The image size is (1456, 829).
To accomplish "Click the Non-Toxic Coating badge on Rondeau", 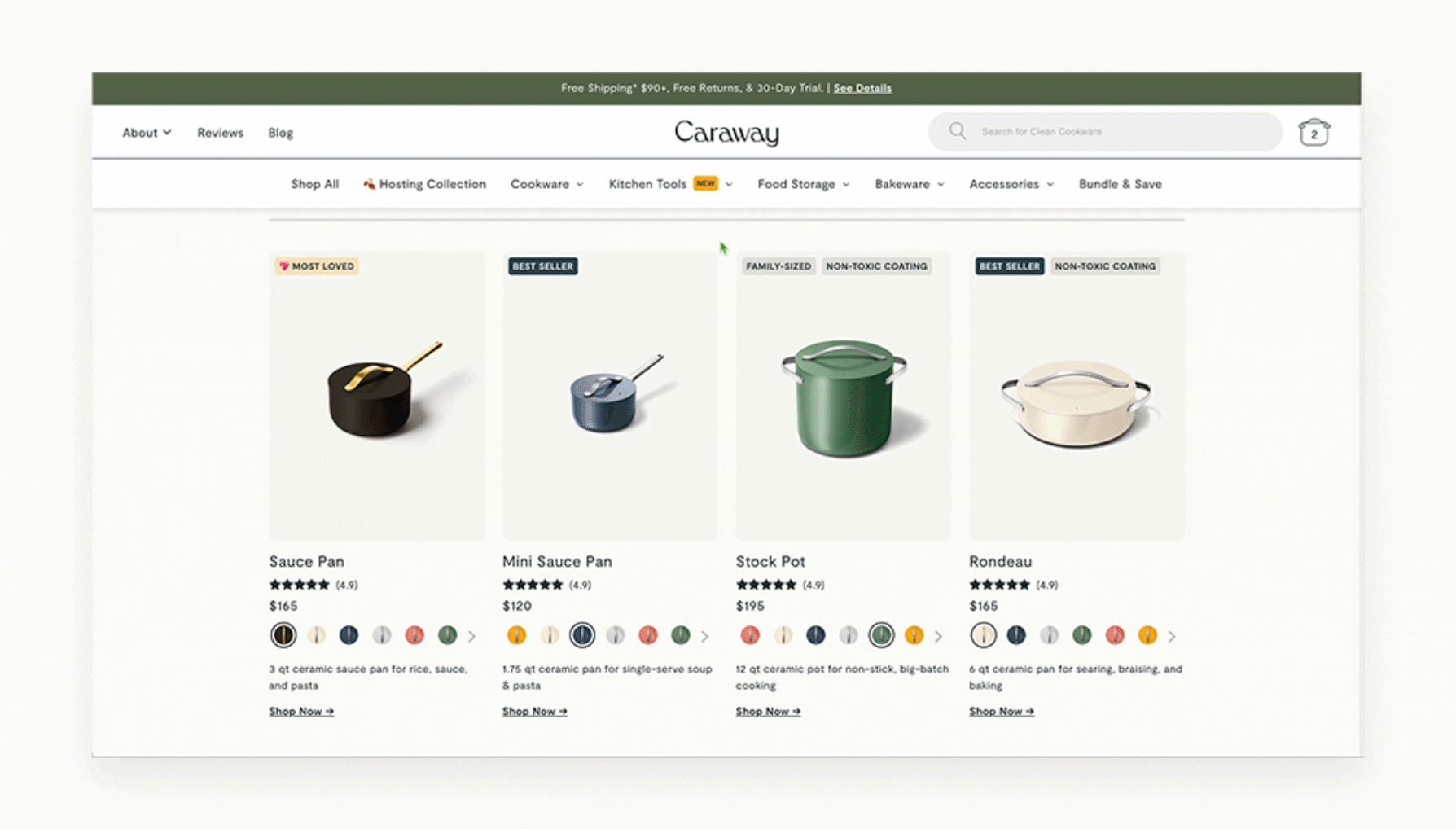I will (x=1105, y=266).
